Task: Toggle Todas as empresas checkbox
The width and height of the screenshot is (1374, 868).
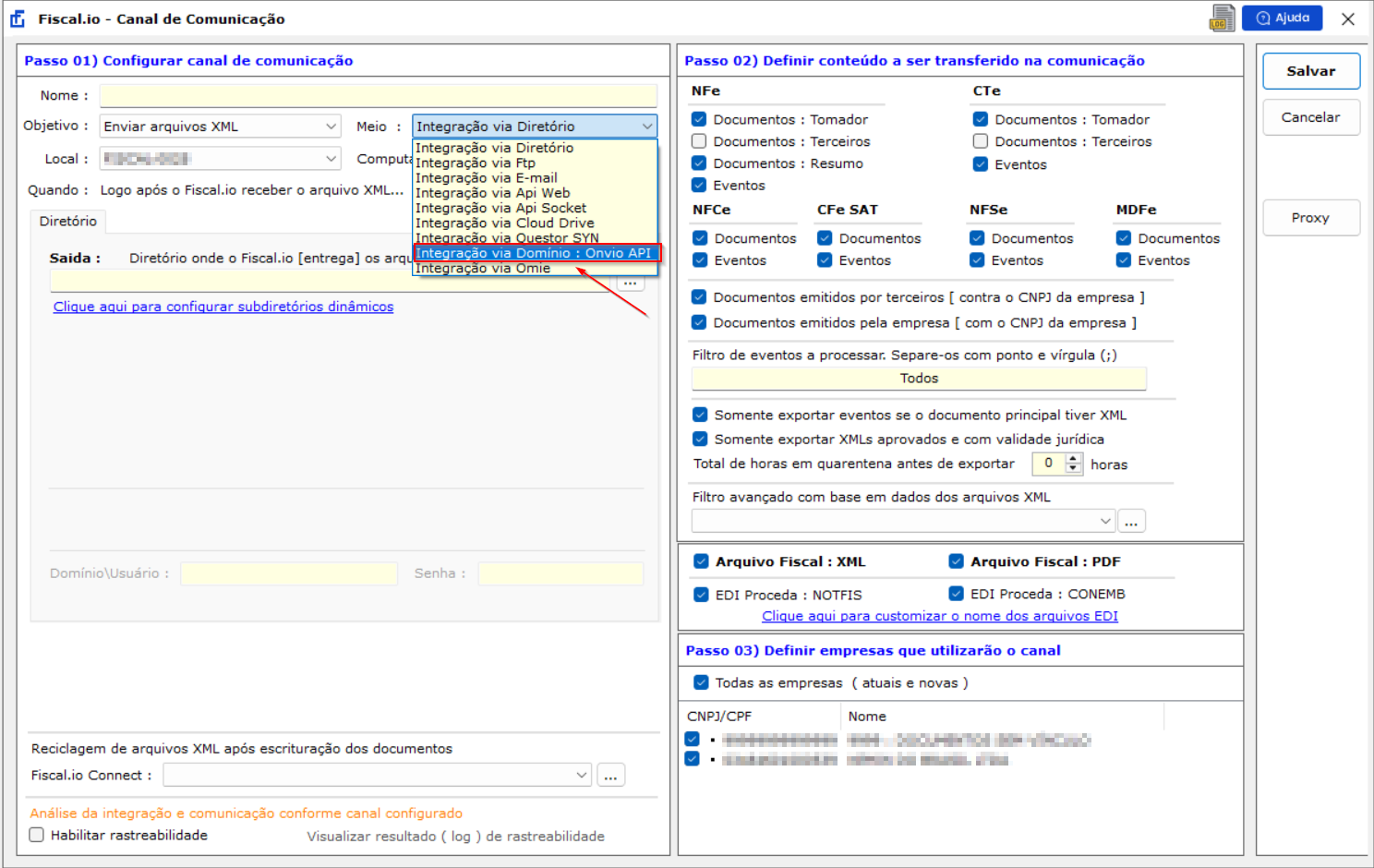Action: pos(701,682)
